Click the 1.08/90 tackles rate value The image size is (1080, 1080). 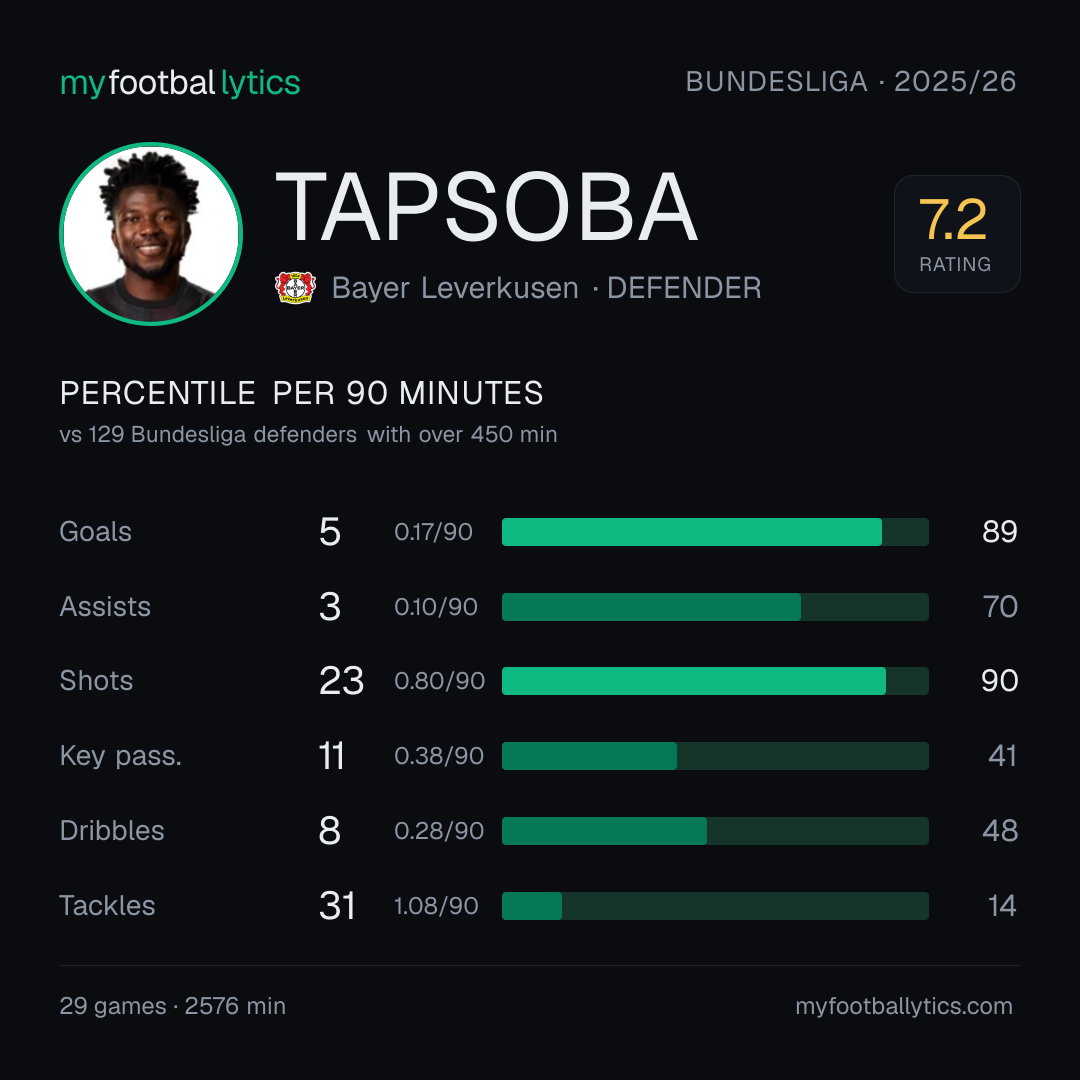(x=436, y=906)
